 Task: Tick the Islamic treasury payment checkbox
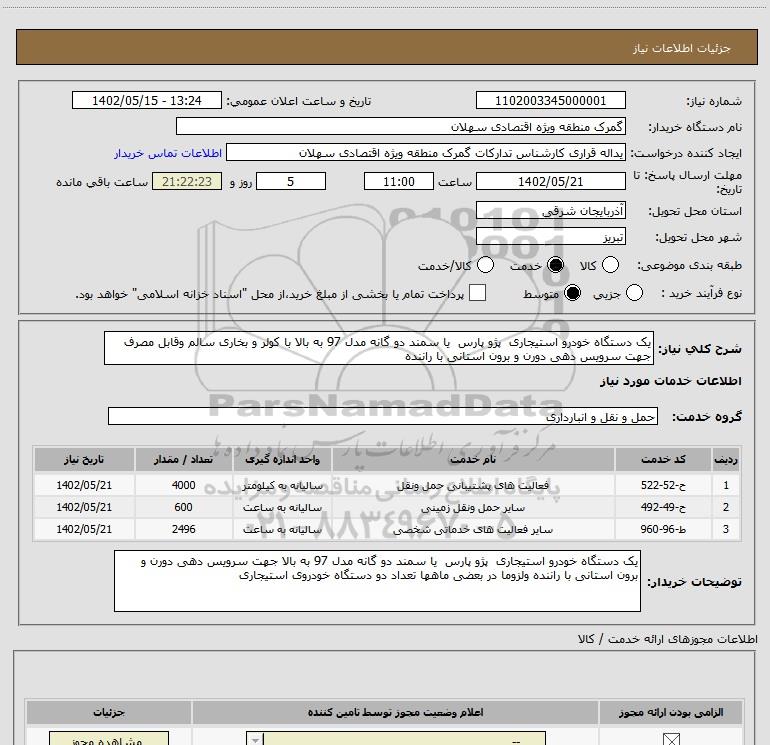click(x=477, y=293)
